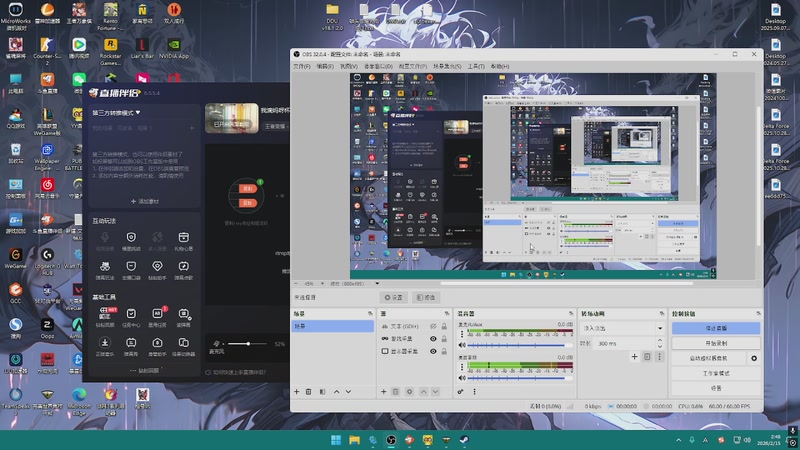This screenshot has height=450, width=800.
Task: Pop out the Controls dock panel
Action: (x=758, y=313)
